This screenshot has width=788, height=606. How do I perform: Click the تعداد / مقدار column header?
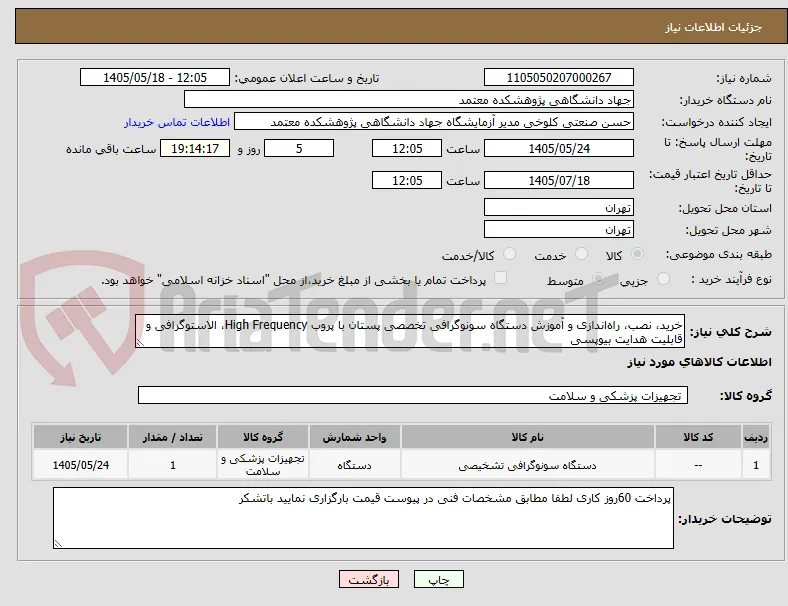(172, 437)
